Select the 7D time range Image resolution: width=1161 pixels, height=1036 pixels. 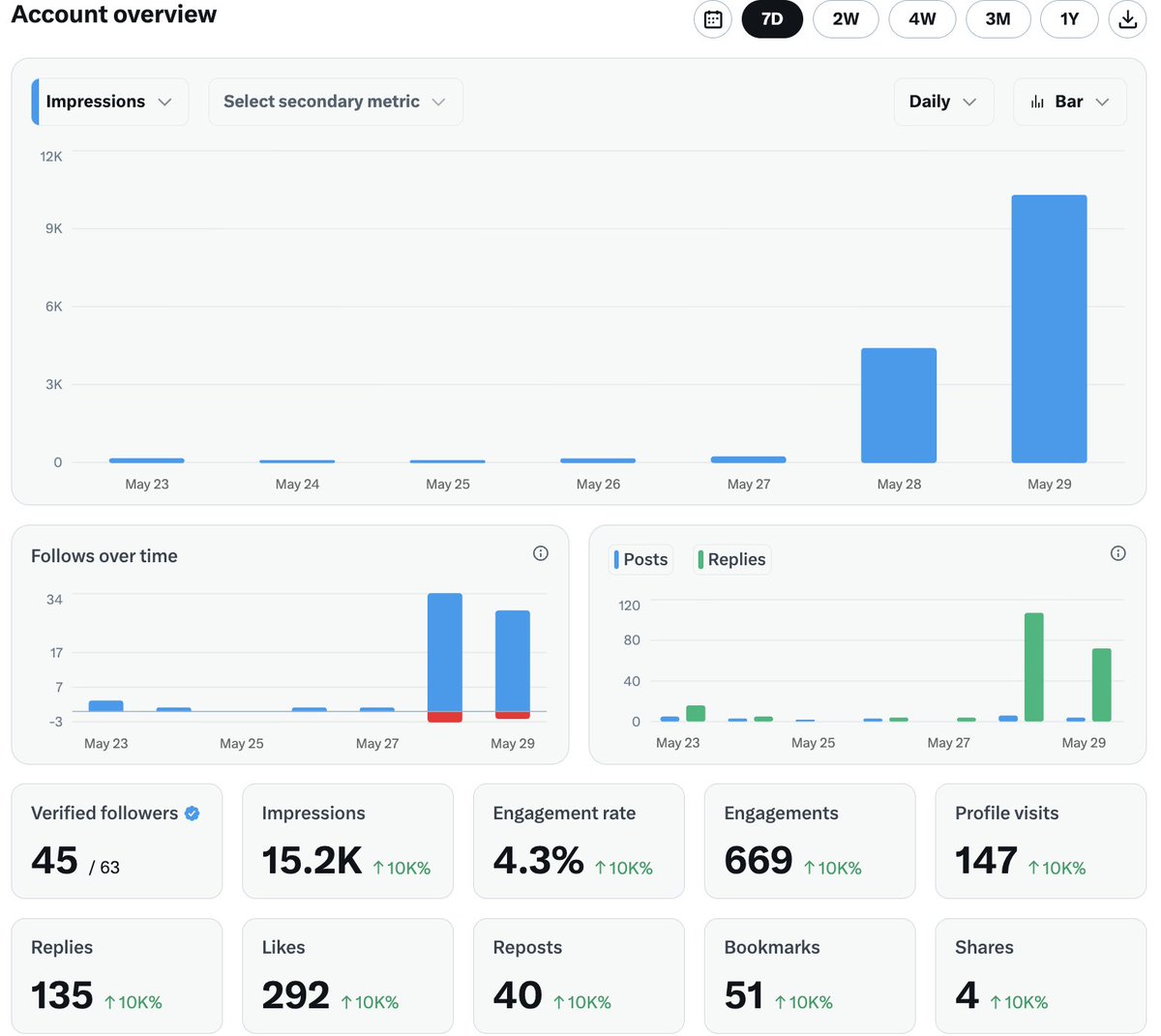[772, 19]
